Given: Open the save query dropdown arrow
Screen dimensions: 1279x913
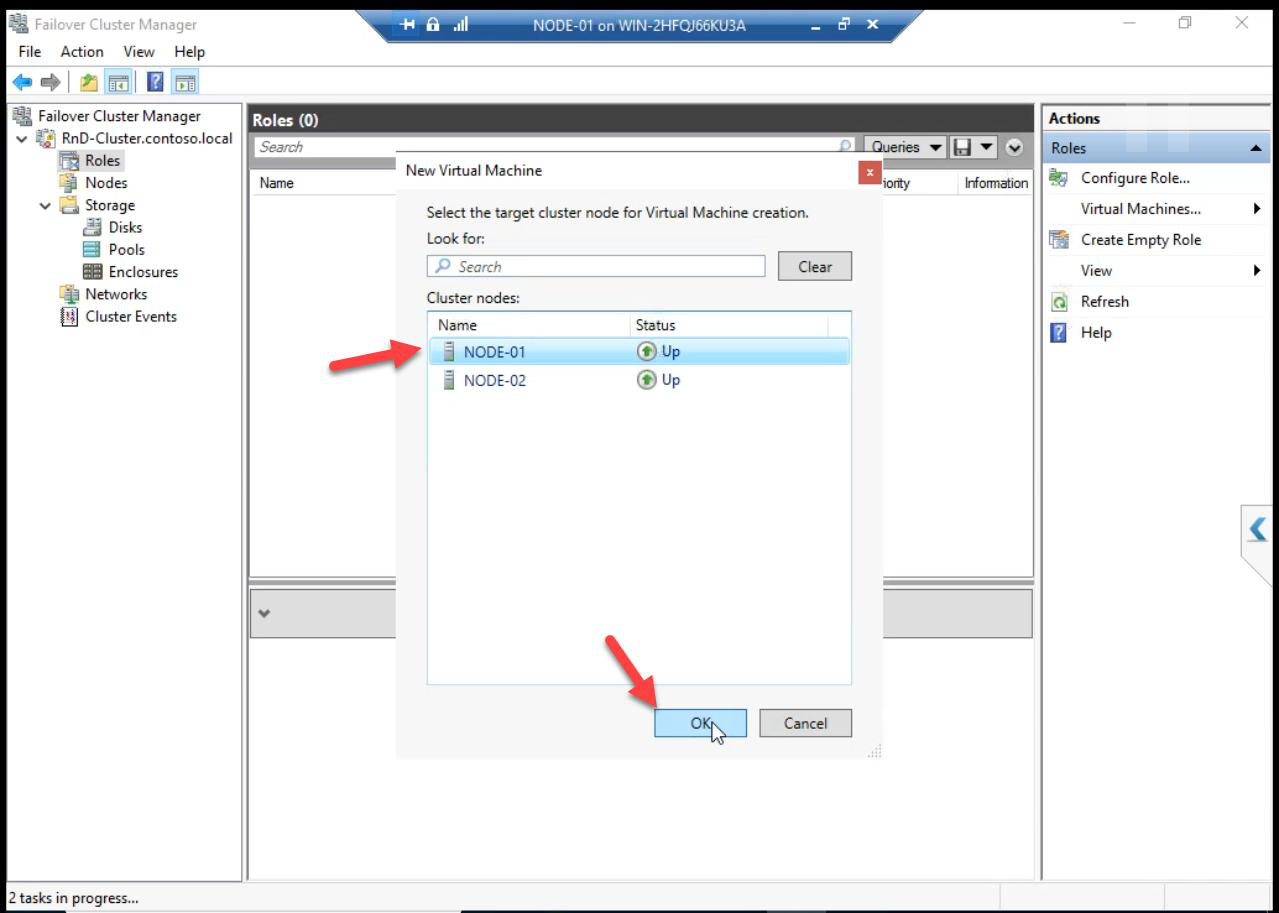Looking at the screenshot, I should [987, 147].
